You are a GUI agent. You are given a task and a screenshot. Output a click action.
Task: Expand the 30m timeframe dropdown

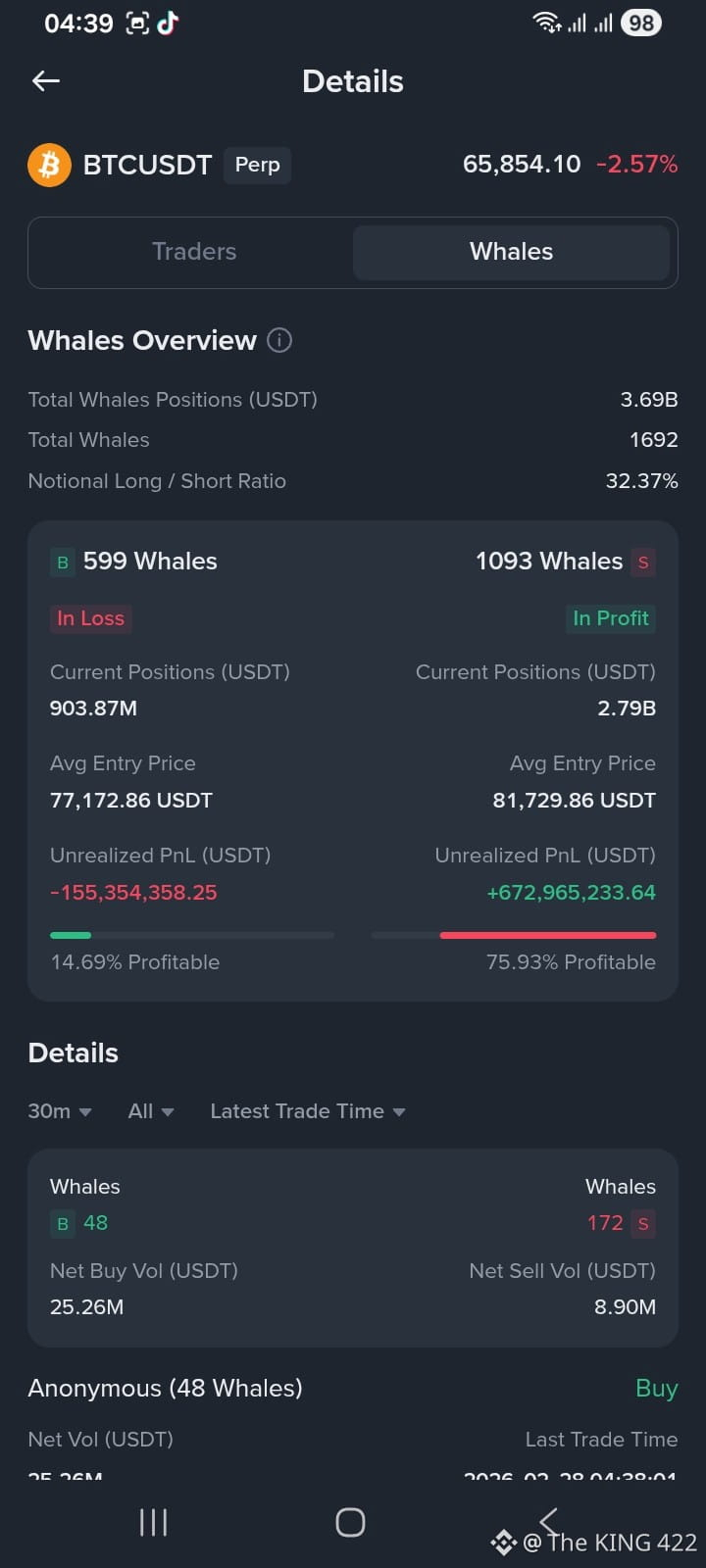tap(59, 1111)
